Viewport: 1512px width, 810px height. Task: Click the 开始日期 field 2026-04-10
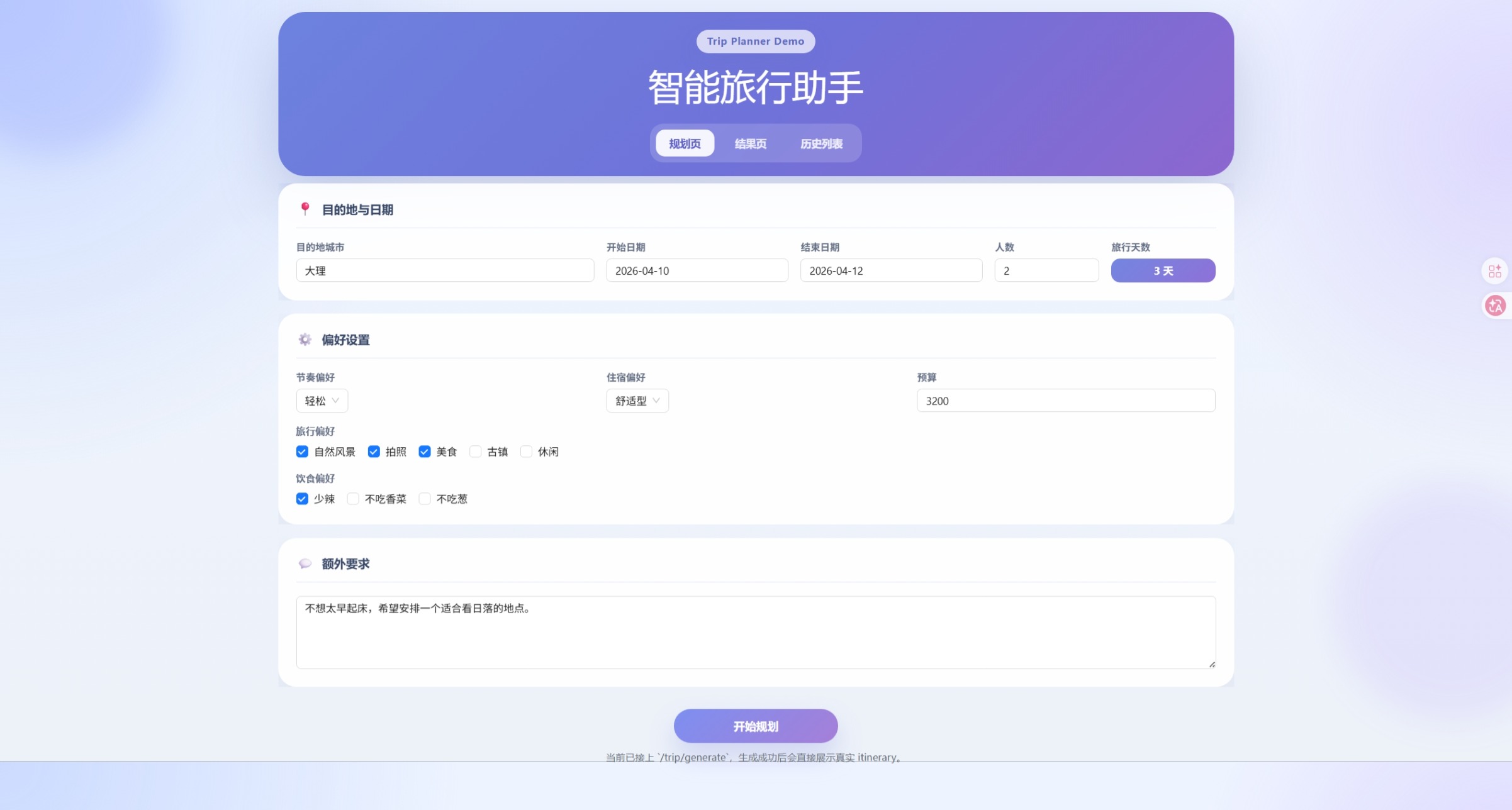[x=697, y=270]
